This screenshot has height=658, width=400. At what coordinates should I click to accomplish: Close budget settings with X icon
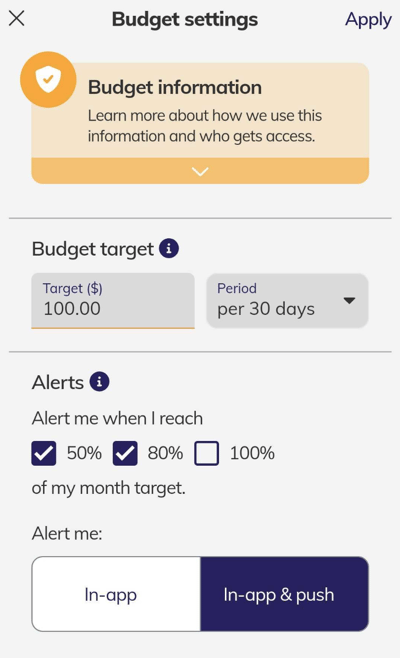pos(16,18)
